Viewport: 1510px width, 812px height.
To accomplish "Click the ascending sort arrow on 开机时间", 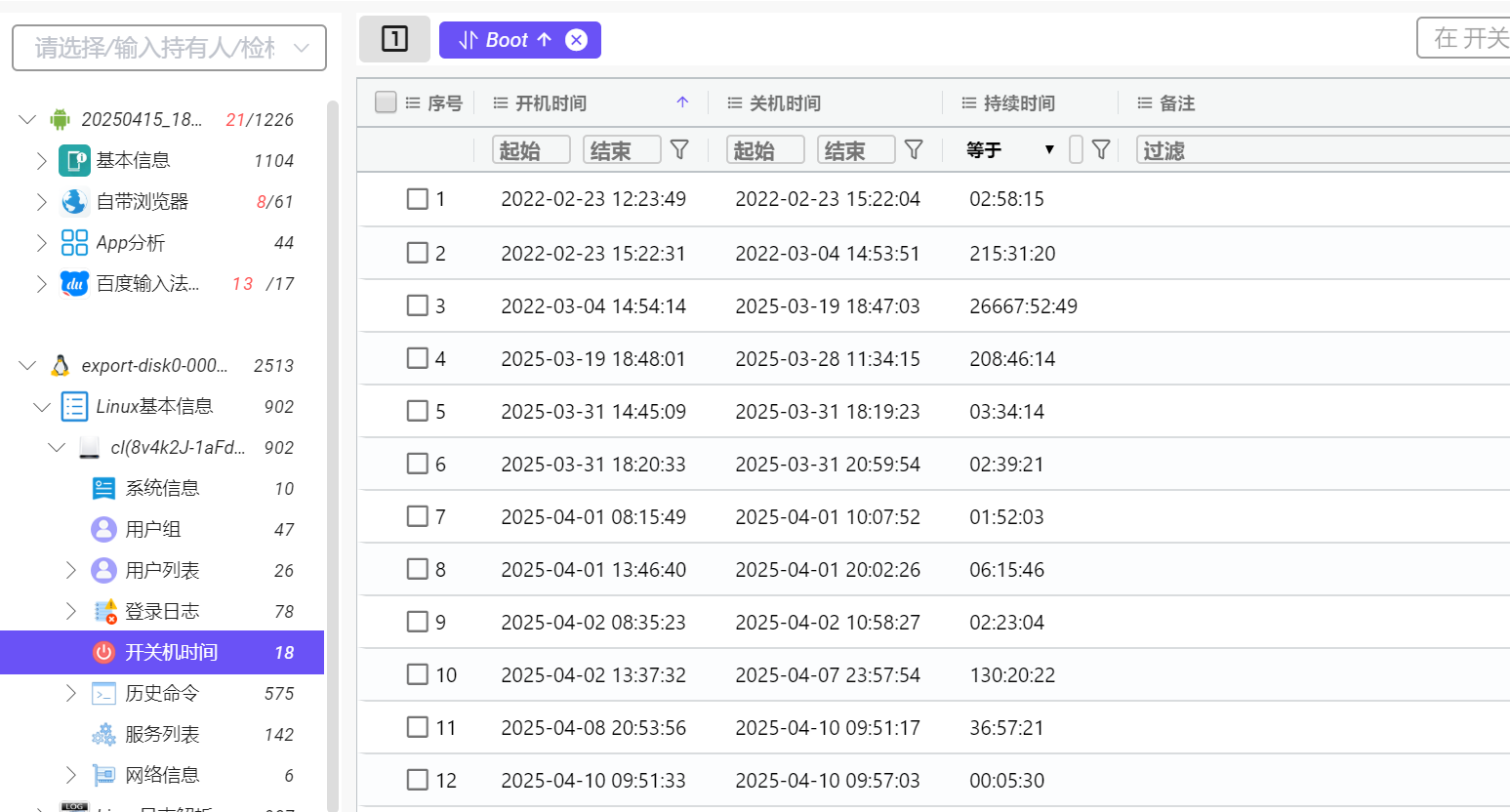I will pyautogui.click(x=682, y=102).
